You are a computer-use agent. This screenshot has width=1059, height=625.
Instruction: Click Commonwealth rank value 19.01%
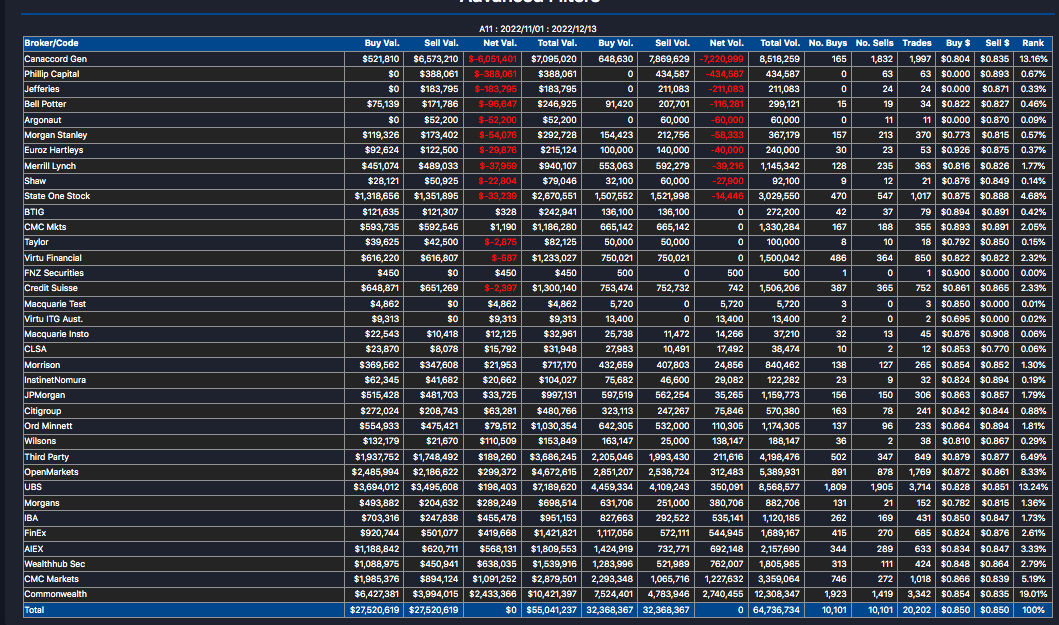[1033, 595]
